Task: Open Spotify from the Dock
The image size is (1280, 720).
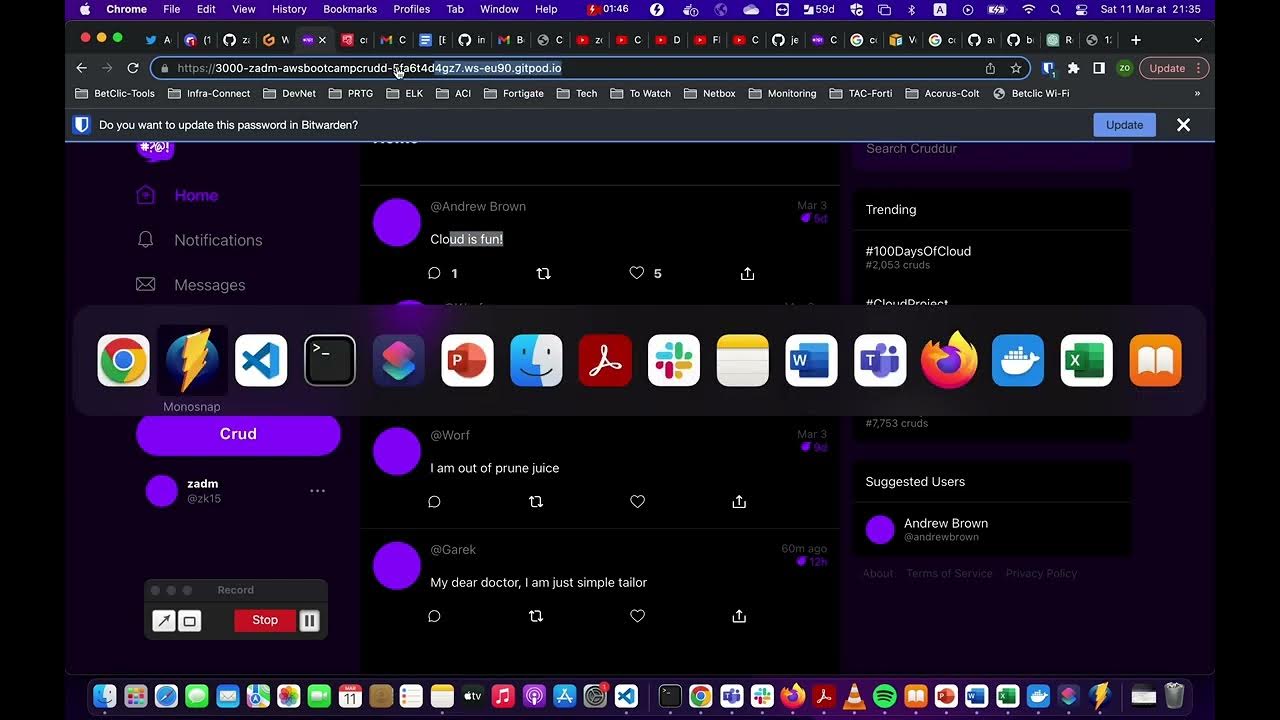Action: click(885, 696)
